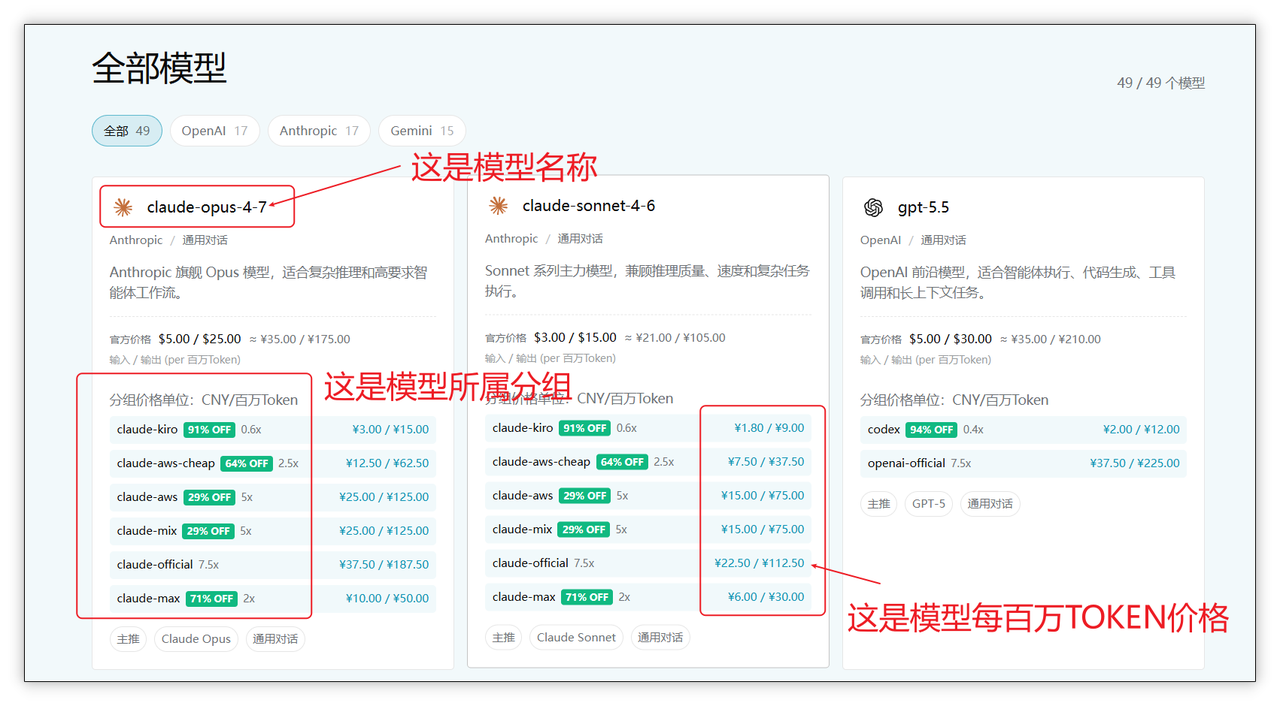Select claude-mix group in claude-opus-4-7 card
The image size is (1280, 706).
(273, 531)
